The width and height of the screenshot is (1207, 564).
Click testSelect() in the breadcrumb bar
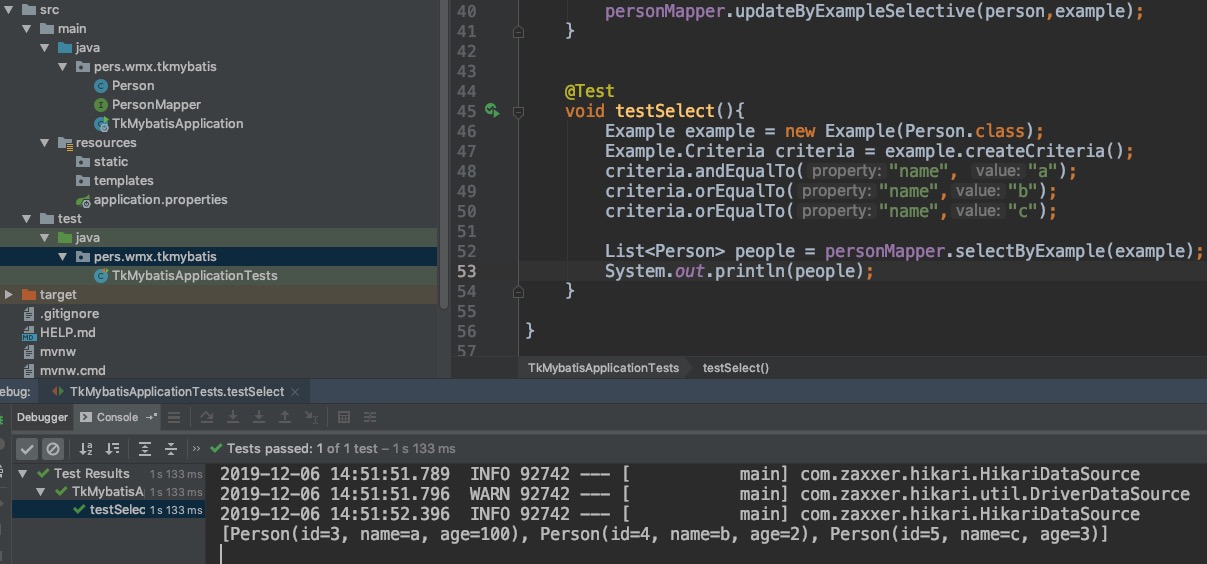click(735, 368)
